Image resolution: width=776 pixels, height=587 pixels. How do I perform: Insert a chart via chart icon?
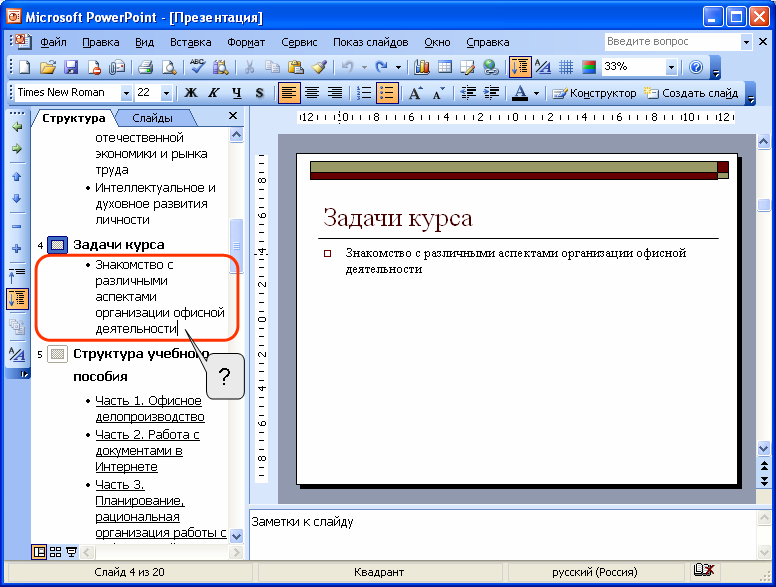coord(421,67)
